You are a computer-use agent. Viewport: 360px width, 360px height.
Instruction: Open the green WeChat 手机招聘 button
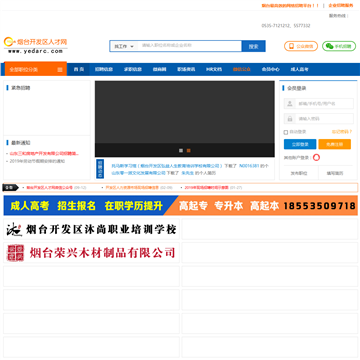tap(339, 46)
